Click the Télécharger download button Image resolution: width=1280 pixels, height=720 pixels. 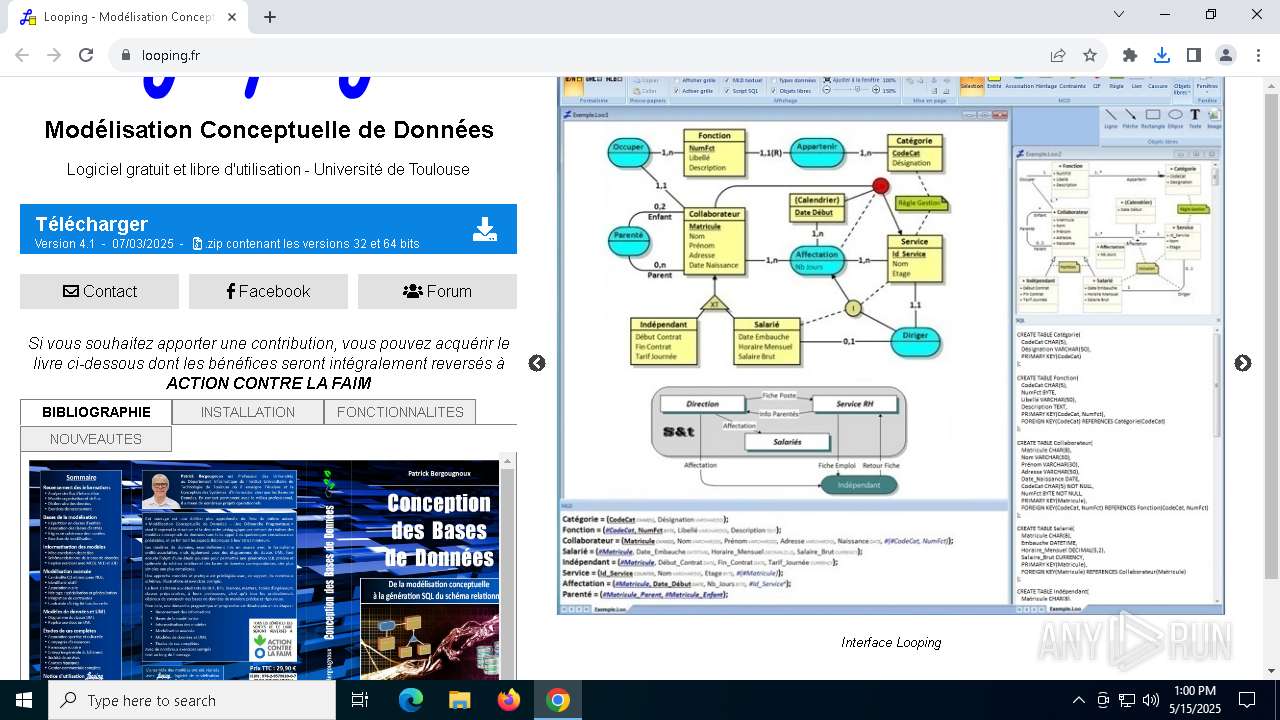(x=268, y=229)
